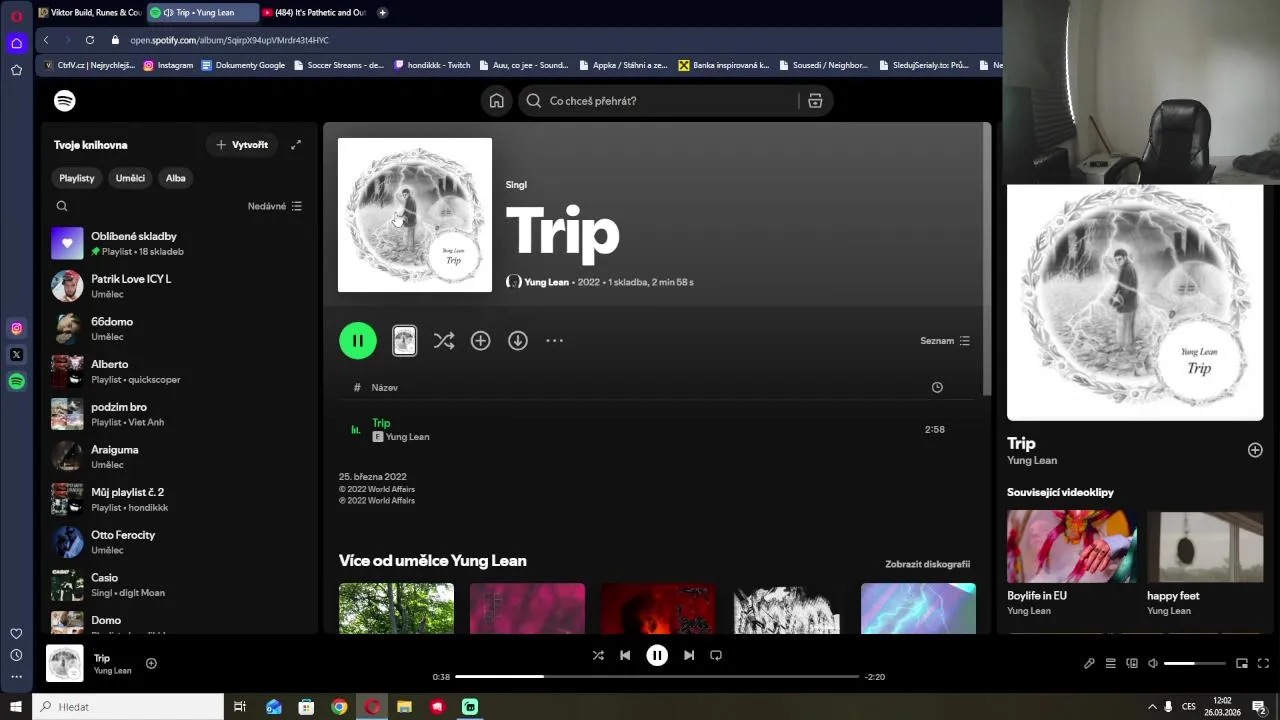Search inside your library
Viewport: 1280px width, 720px height.
(x=62, y=206)
